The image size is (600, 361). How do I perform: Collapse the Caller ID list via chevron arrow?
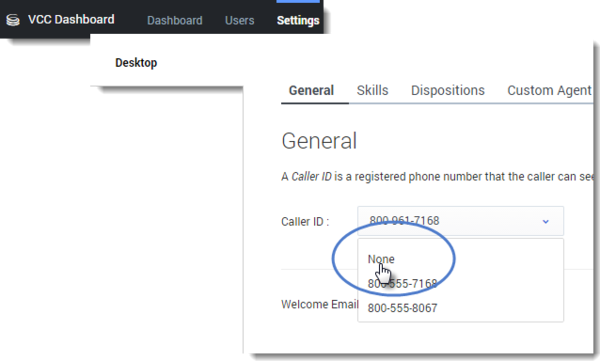point(546,221)
